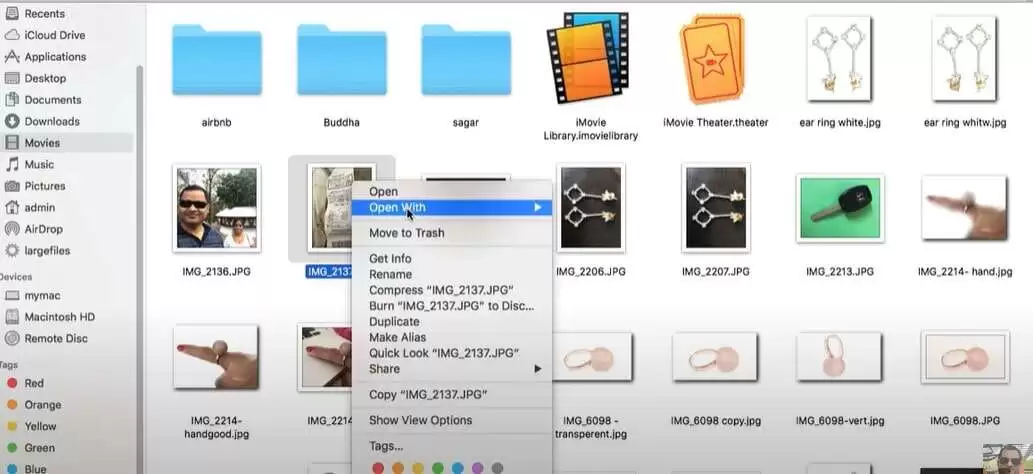
Task: Expand the Share submenu arrow
Action: pos(538,369)
